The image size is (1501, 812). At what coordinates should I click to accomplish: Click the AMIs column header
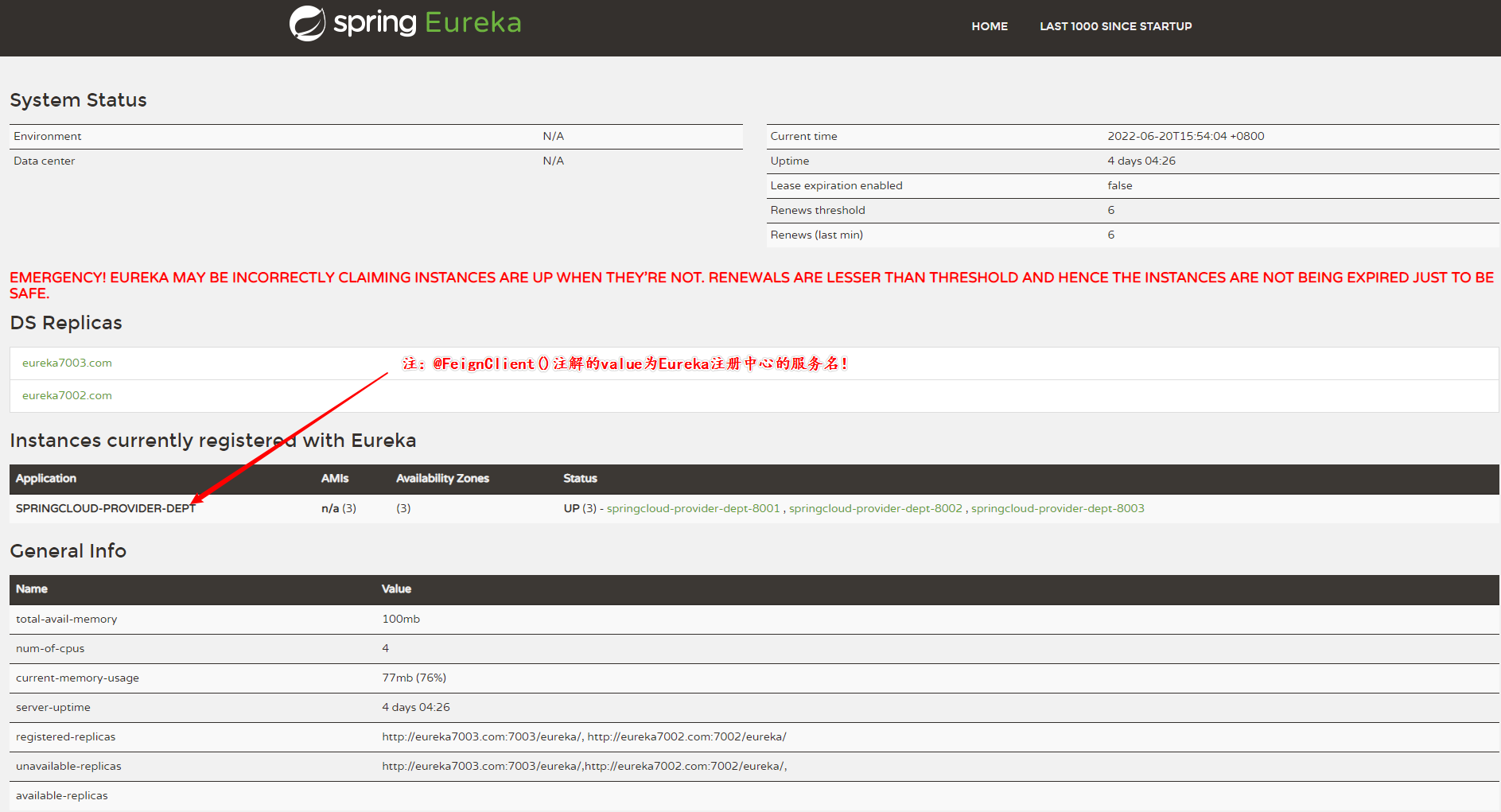tap(335, 478)
